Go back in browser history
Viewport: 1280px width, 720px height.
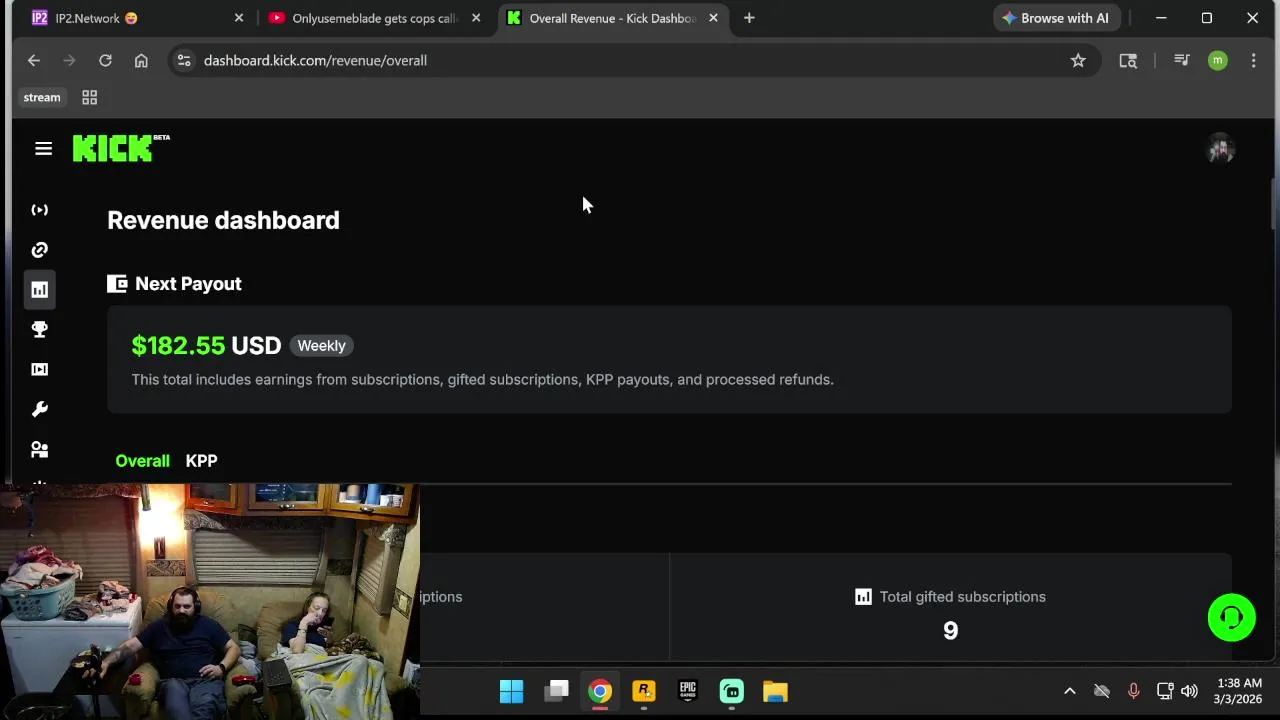(34, 61)
